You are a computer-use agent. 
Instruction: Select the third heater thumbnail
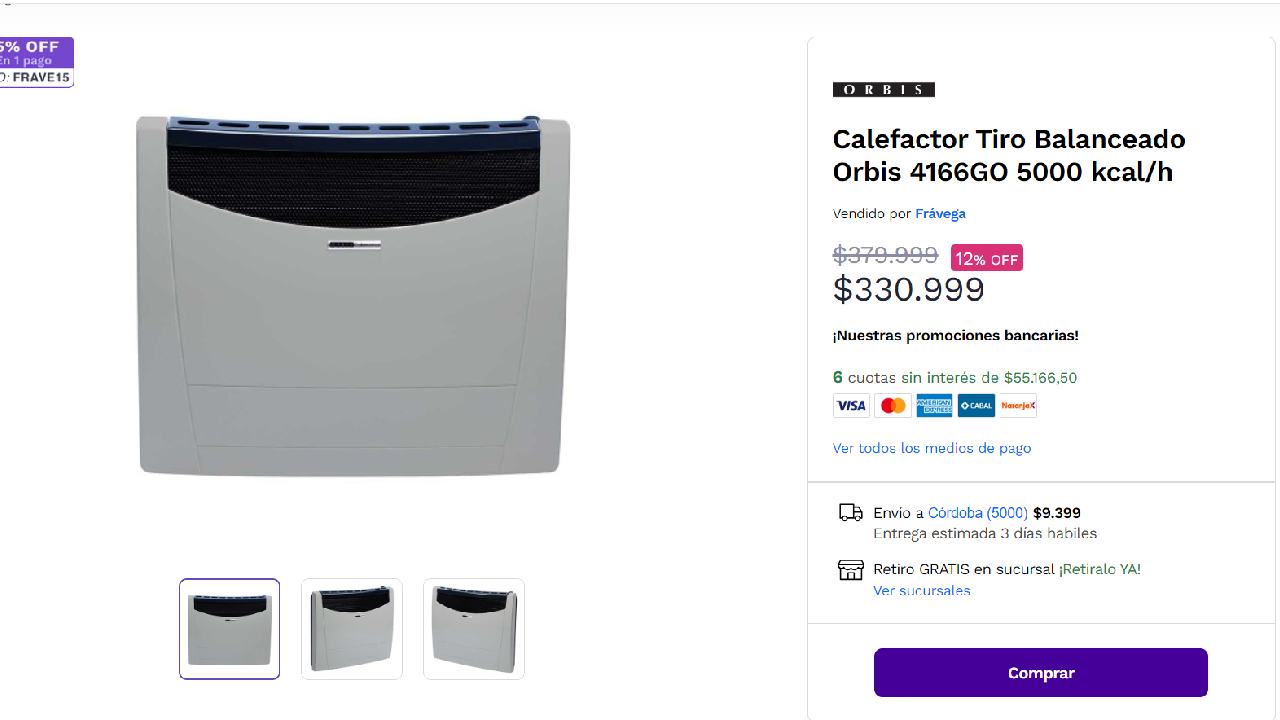click(x=474, y=629)
